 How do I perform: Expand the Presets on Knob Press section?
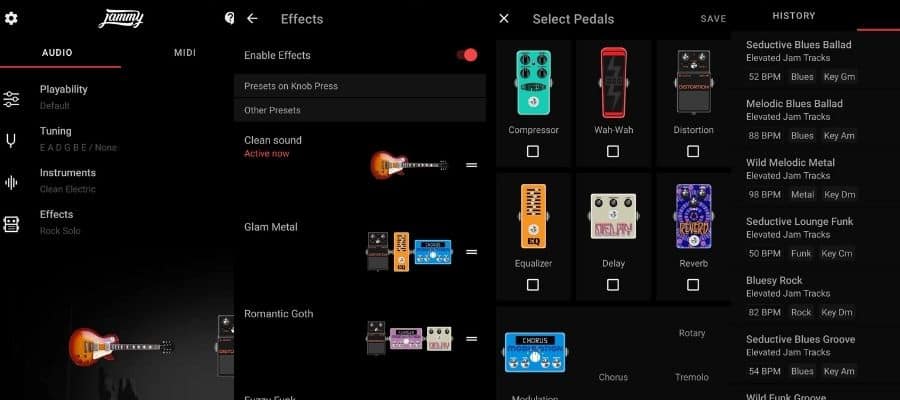click(360, 86)
